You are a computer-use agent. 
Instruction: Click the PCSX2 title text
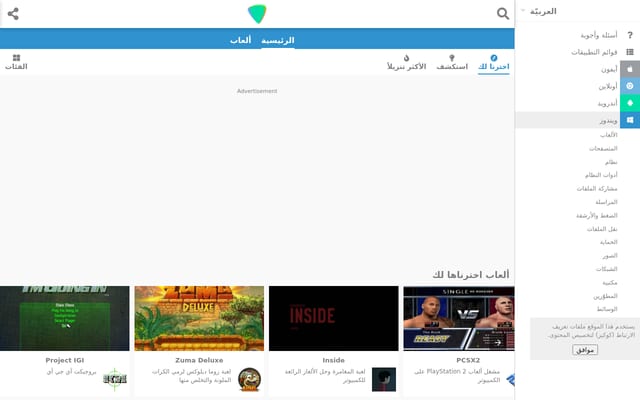pyautogui.click(x=468, y=360)
